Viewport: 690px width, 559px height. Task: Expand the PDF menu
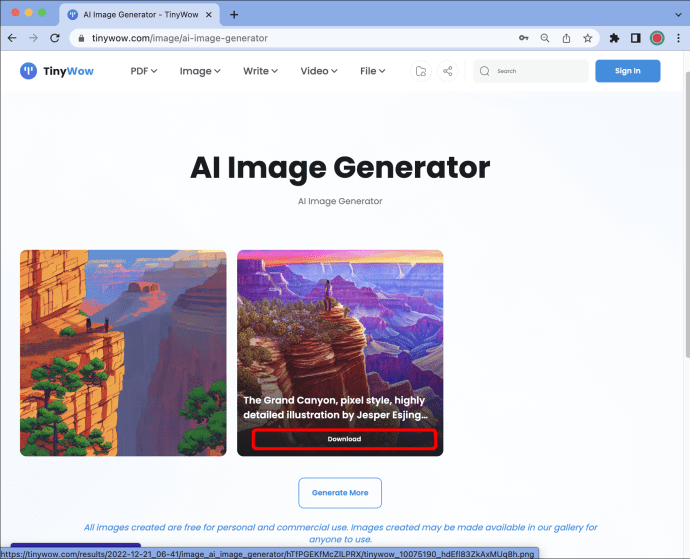tap(143, 71)
